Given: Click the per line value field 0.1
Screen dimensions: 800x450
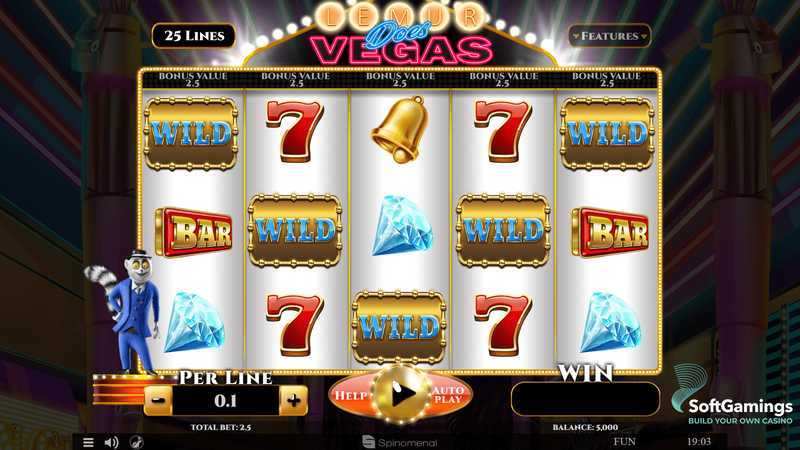Looking at the screenshot, I should tap(226, 401).
